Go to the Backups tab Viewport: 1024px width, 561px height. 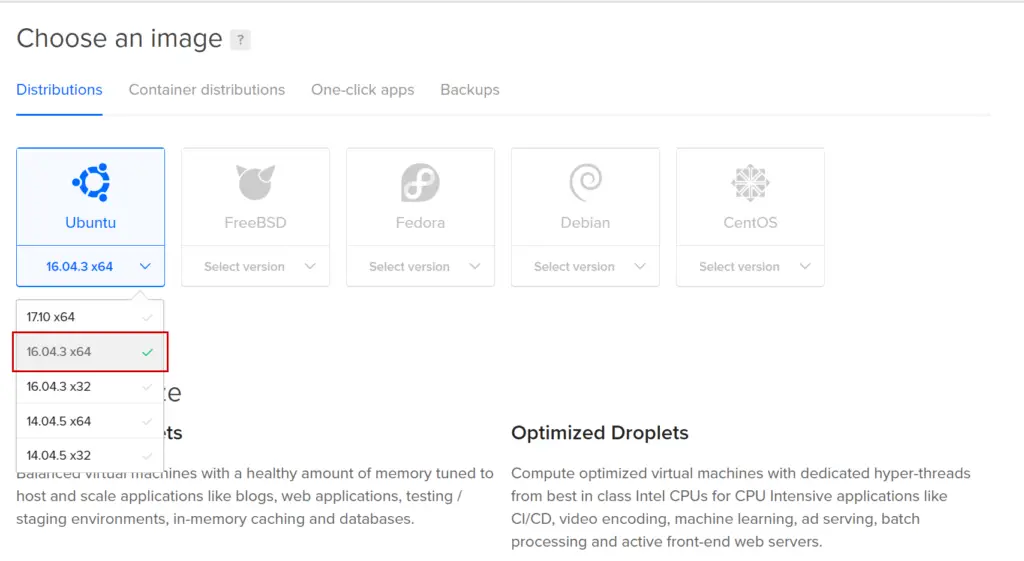point(470,89)
